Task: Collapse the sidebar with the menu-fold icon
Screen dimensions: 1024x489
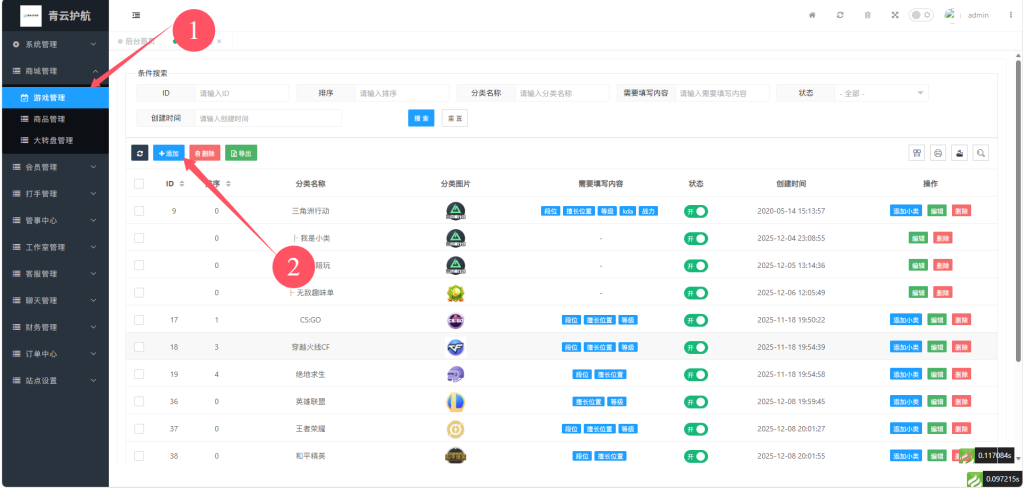Action: (136, 15)
